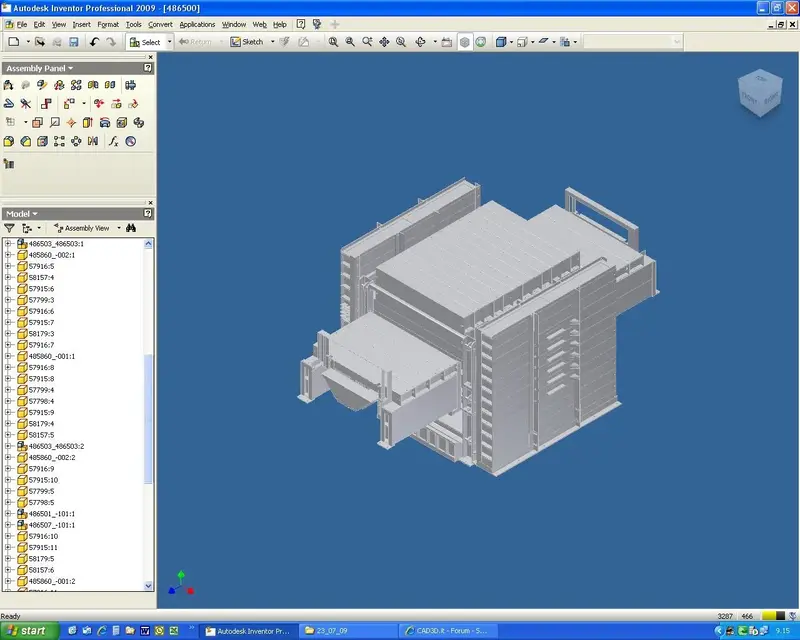Viewport: 800px width, 640px height.
Task: Open the Model browser help question icon
Action: coord(147,213)
